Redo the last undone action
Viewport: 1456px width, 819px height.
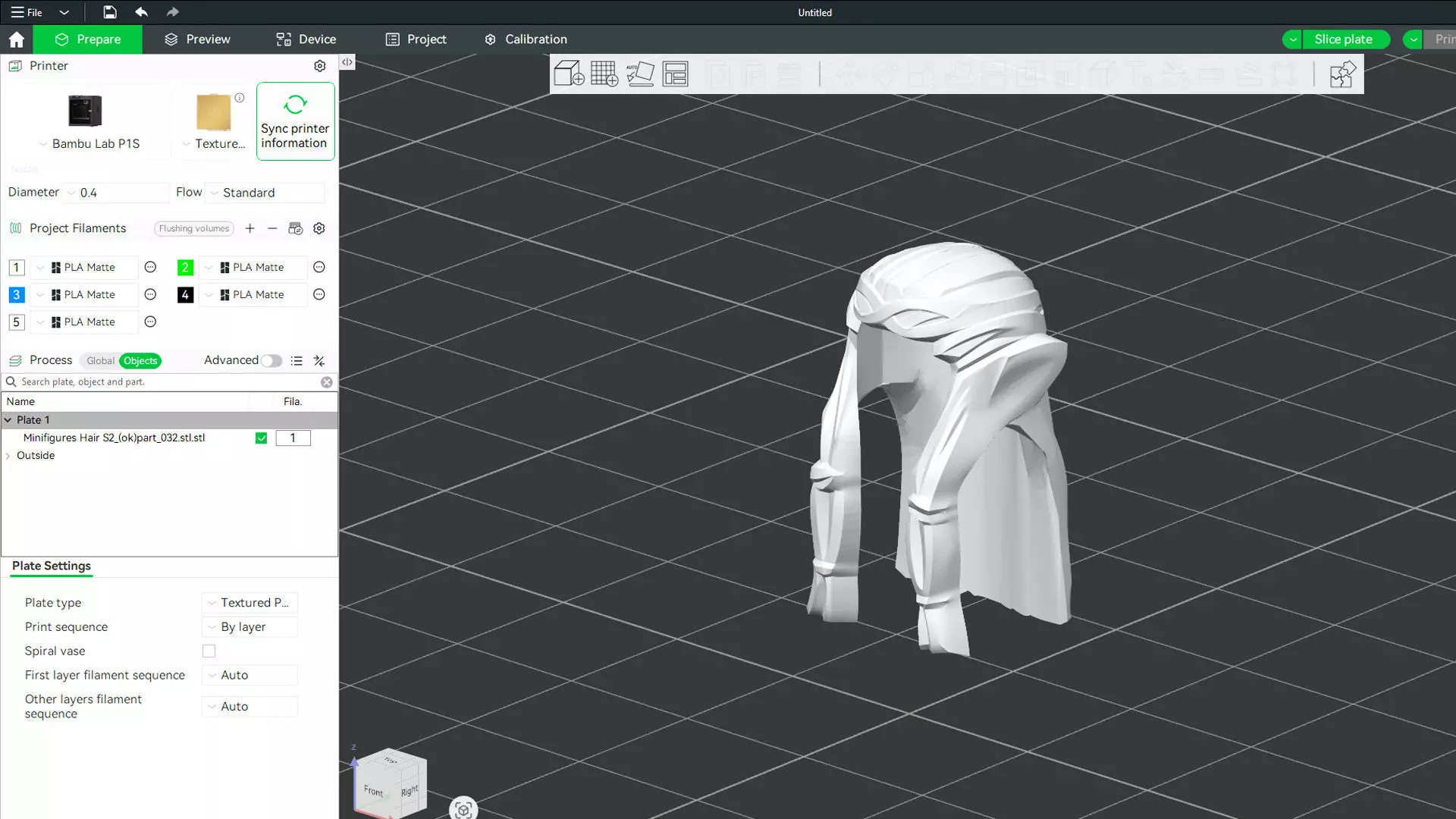[173, 12]
